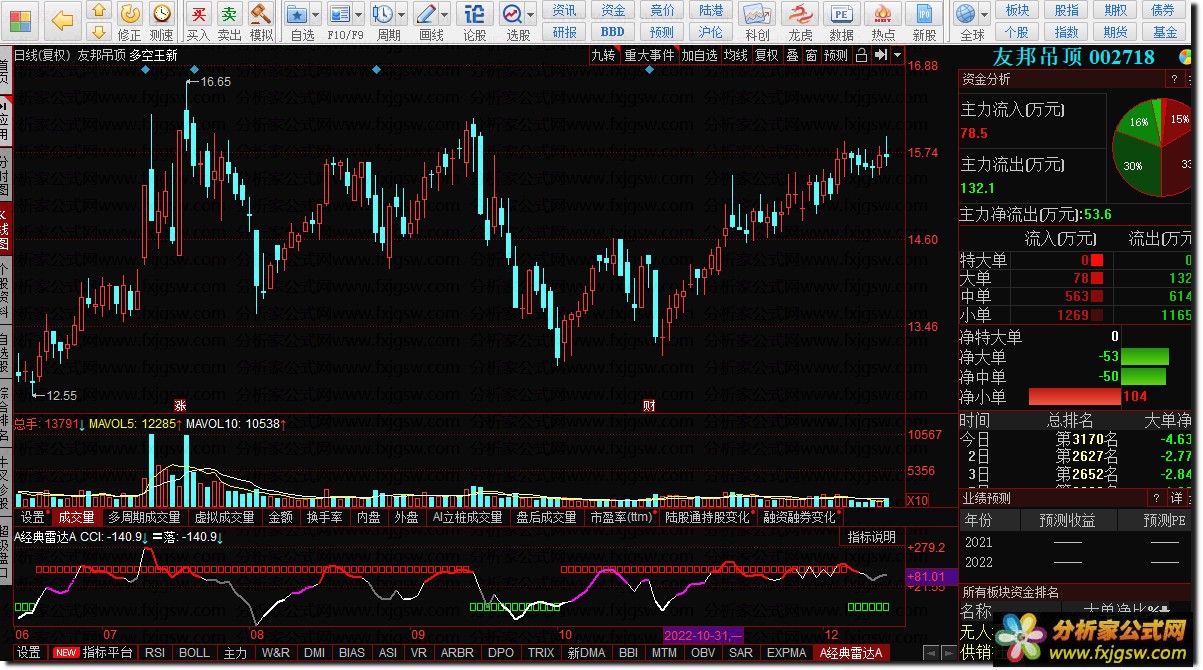Click the help question mark in 资金分析
The height and width of the screenshot is (670, 1203).
click(x=1172, y=79)
